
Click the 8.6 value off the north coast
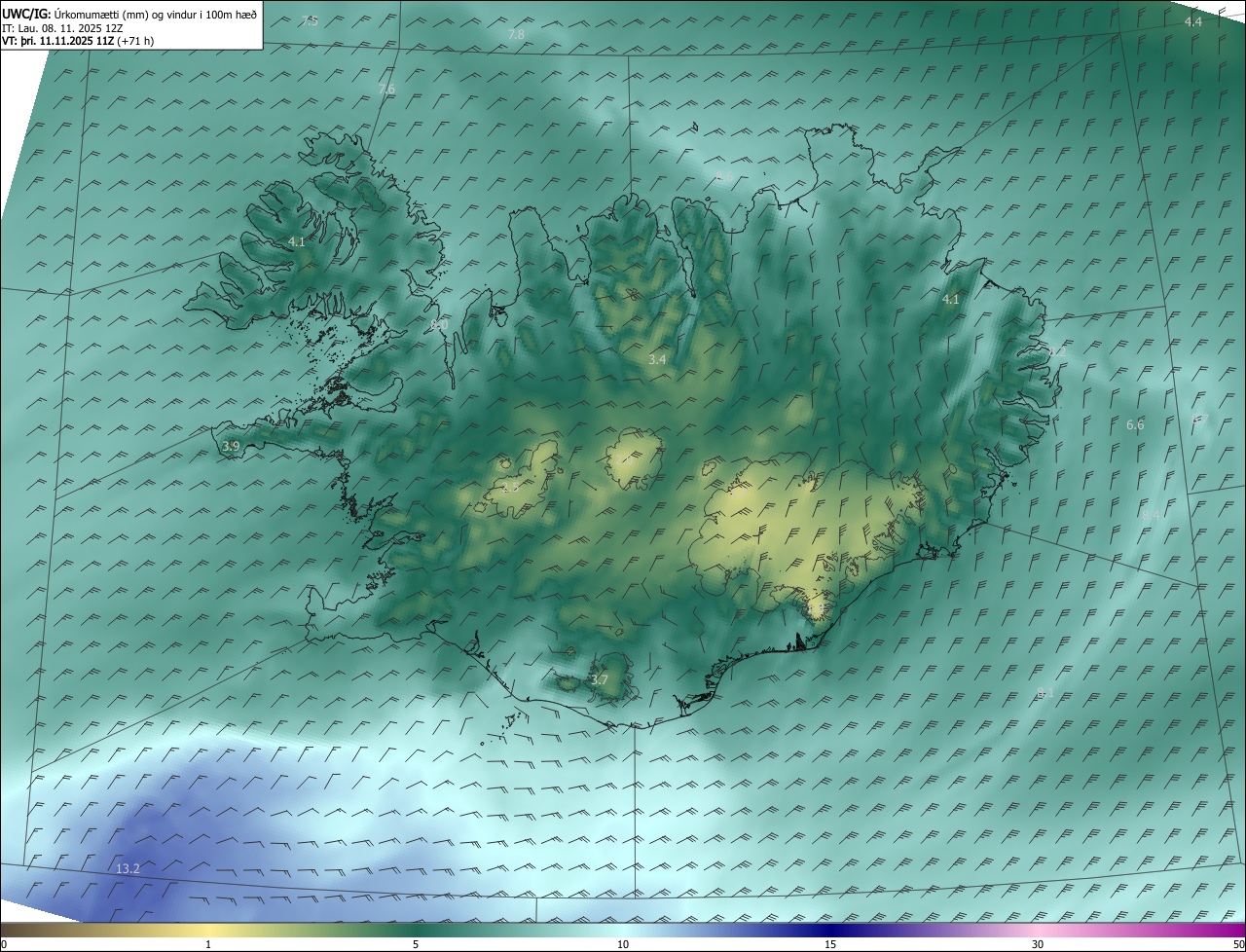(x=724, y=176)
